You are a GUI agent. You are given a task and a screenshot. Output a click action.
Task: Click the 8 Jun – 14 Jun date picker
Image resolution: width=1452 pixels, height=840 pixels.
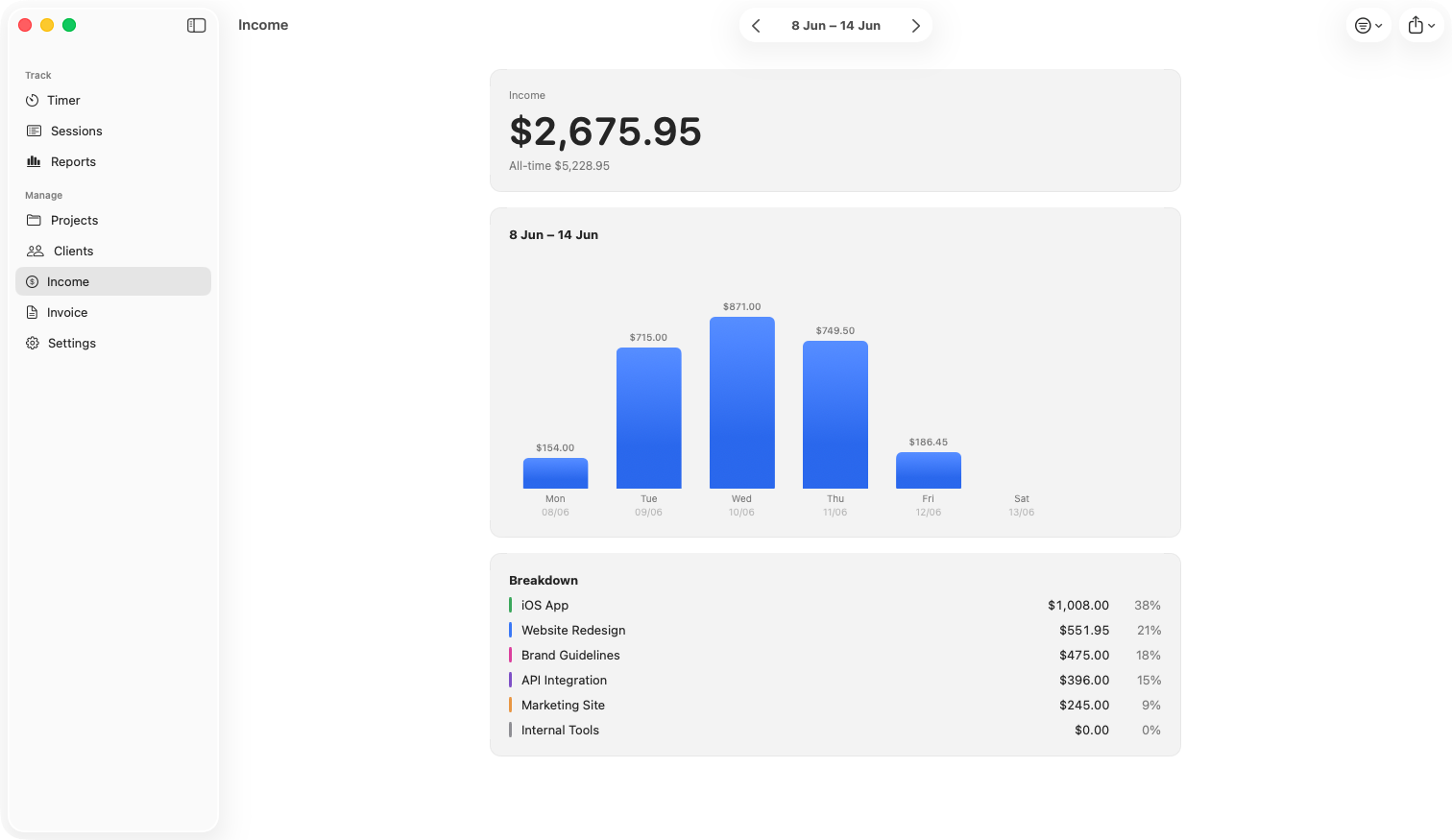pyautogui.click(x=835, y=26)
